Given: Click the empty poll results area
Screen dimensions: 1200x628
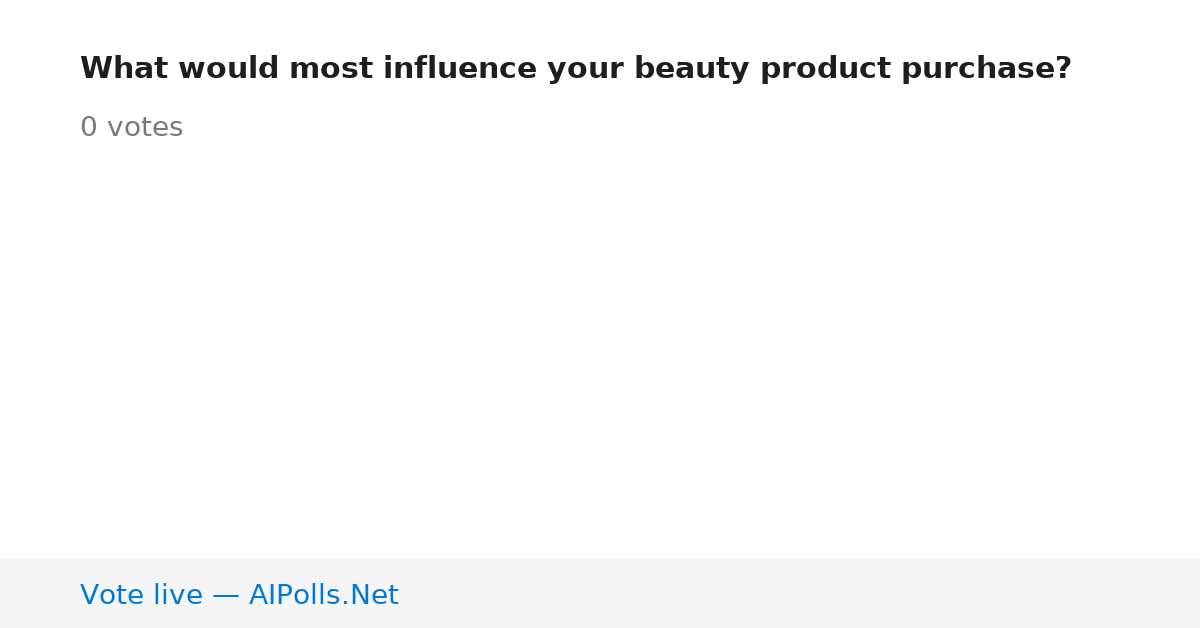Looking at the screenshot, I should point(600,350).
